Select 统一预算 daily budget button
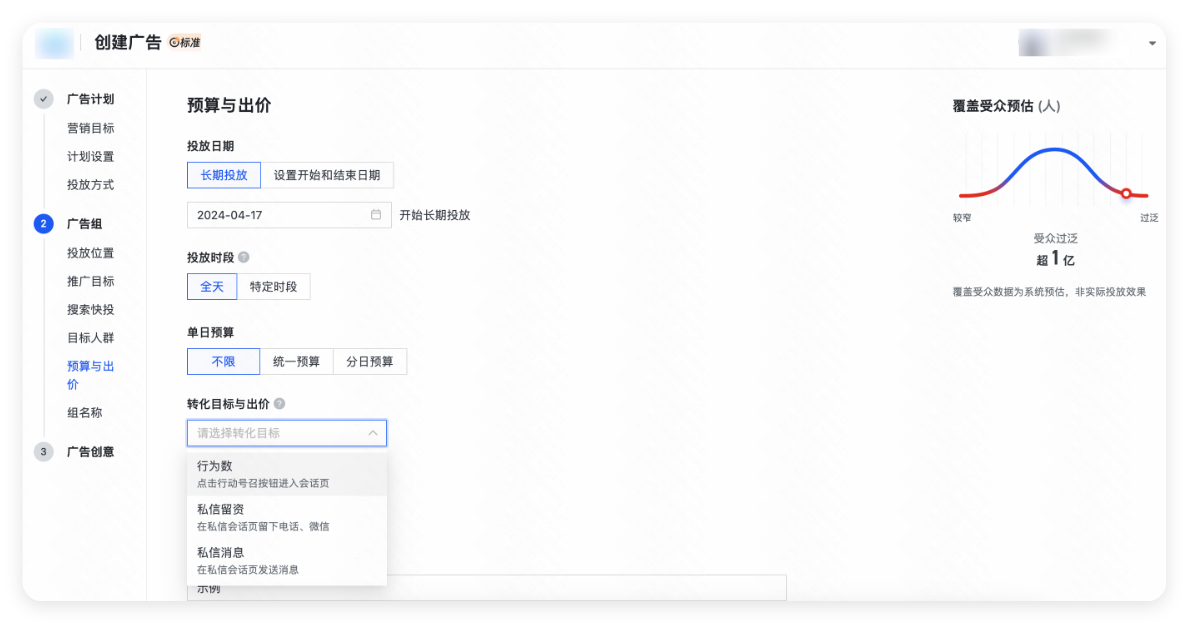This screenshot has height=623, width=1188. [x=296, y=362]
